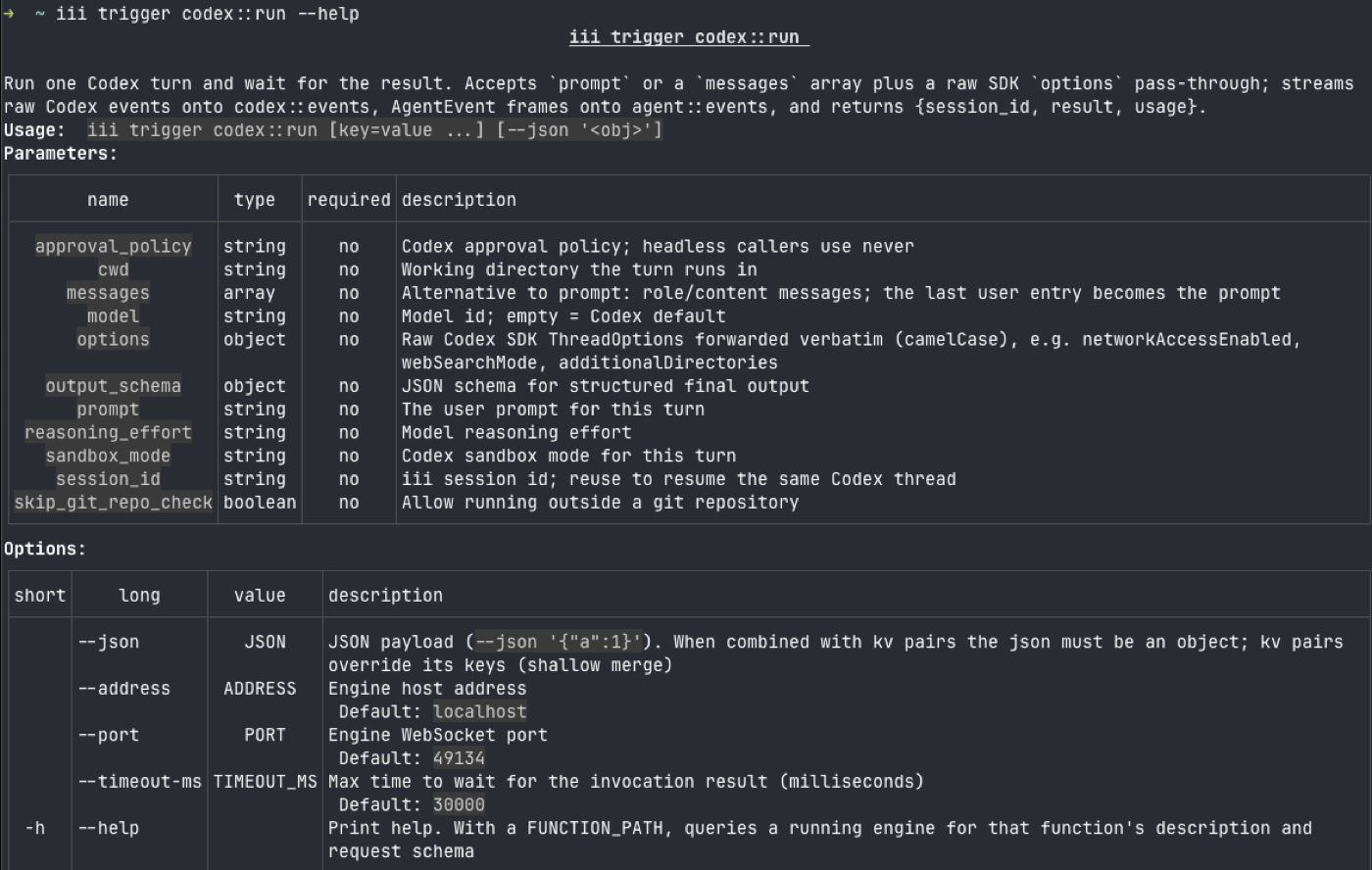Click the Parameters table 'description' column header
Screen dimensions: 1372x870
[459, 200]
